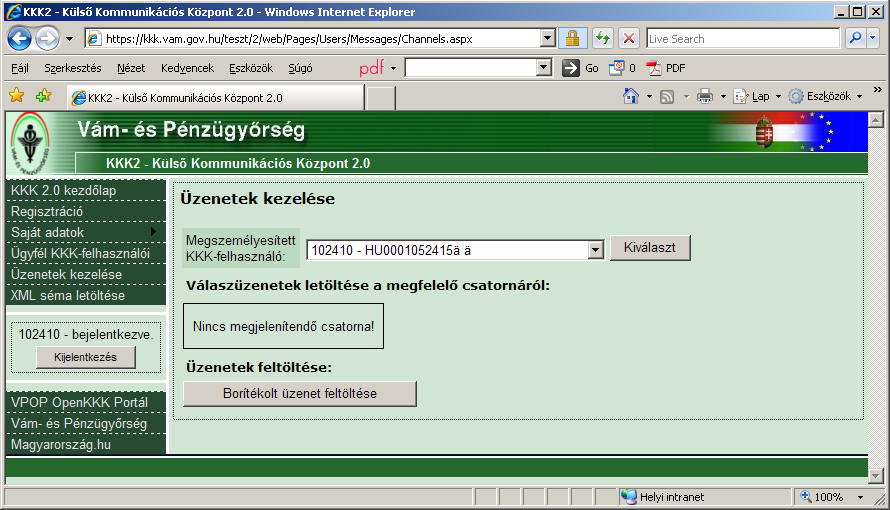Expand the address bar history dropdown
This screenshot has width=890, height=510.
[547, 39]
